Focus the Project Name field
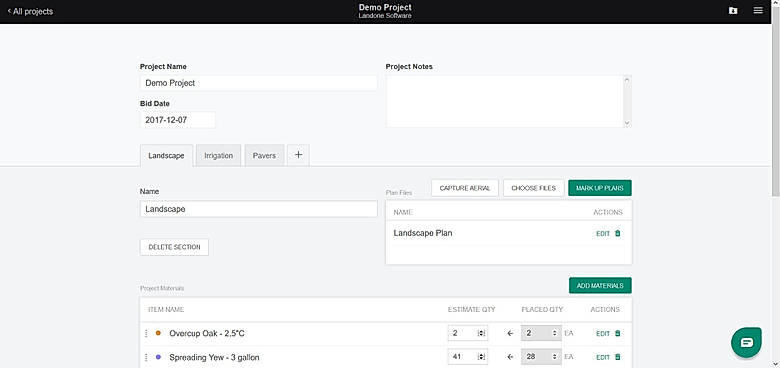Screen dimensions: 780x368 [259, 83]
